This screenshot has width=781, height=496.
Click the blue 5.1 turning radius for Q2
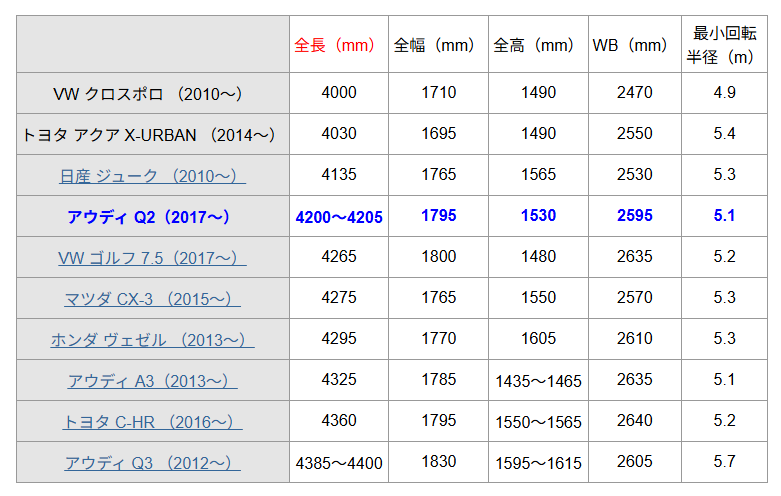coord(724,215)
